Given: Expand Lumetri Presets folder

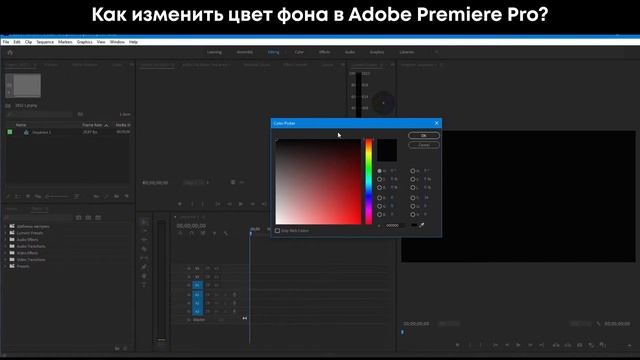Looking at the screenshot, I should (6, 233).
